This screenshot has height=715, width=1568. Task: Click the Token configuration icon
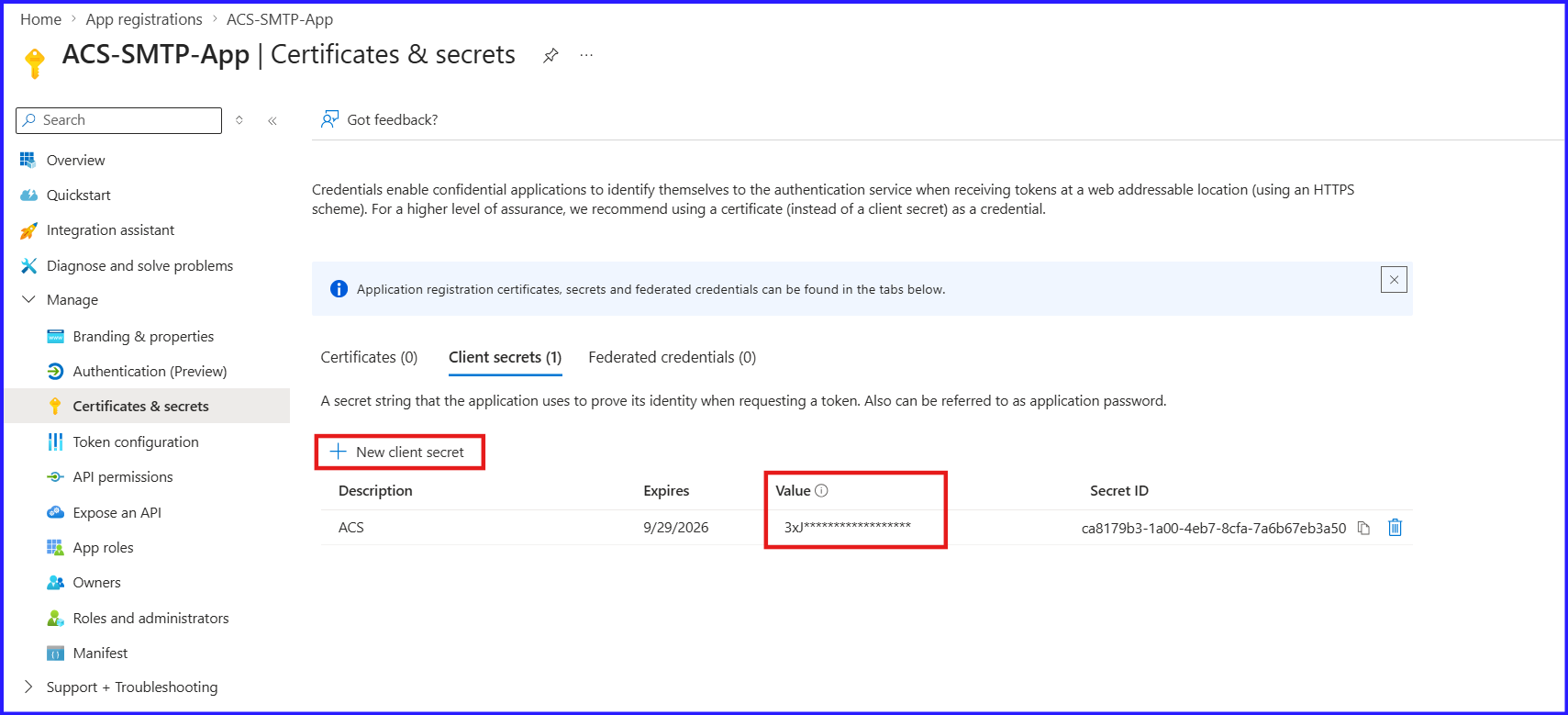(x=55, y=442)
